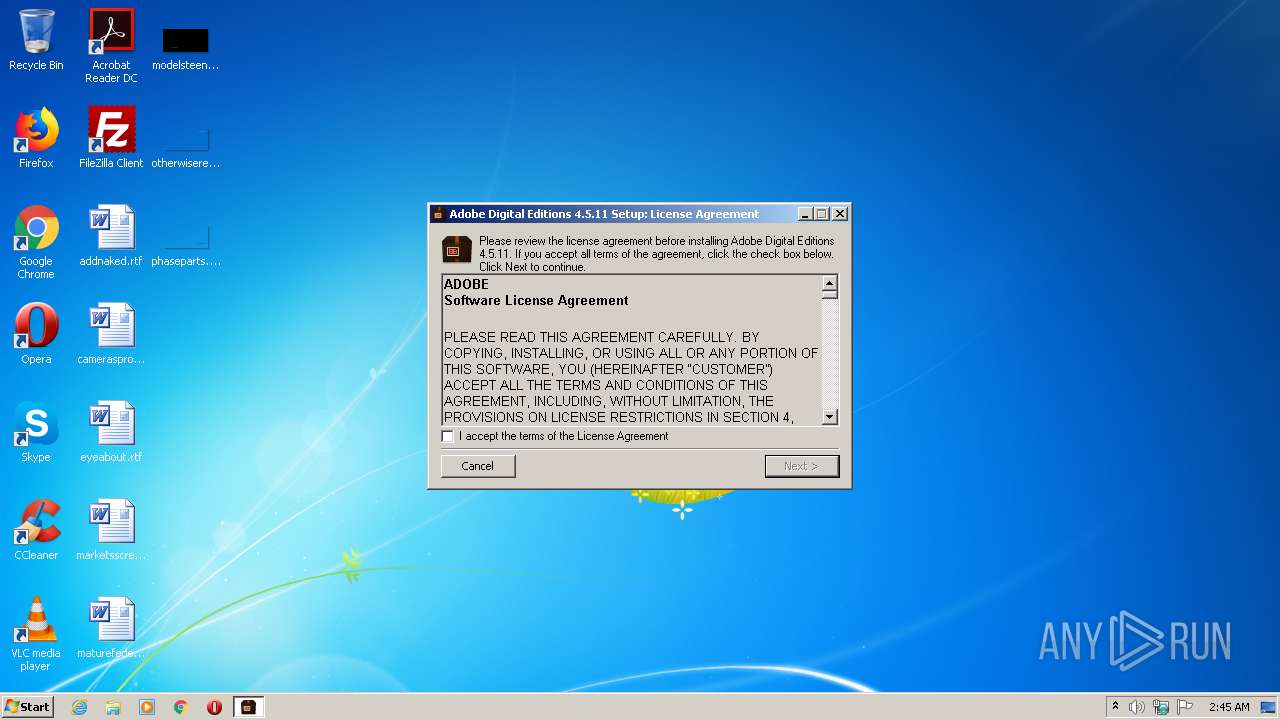
Task: Open the network tray icon
Action: click(1161, 707)
